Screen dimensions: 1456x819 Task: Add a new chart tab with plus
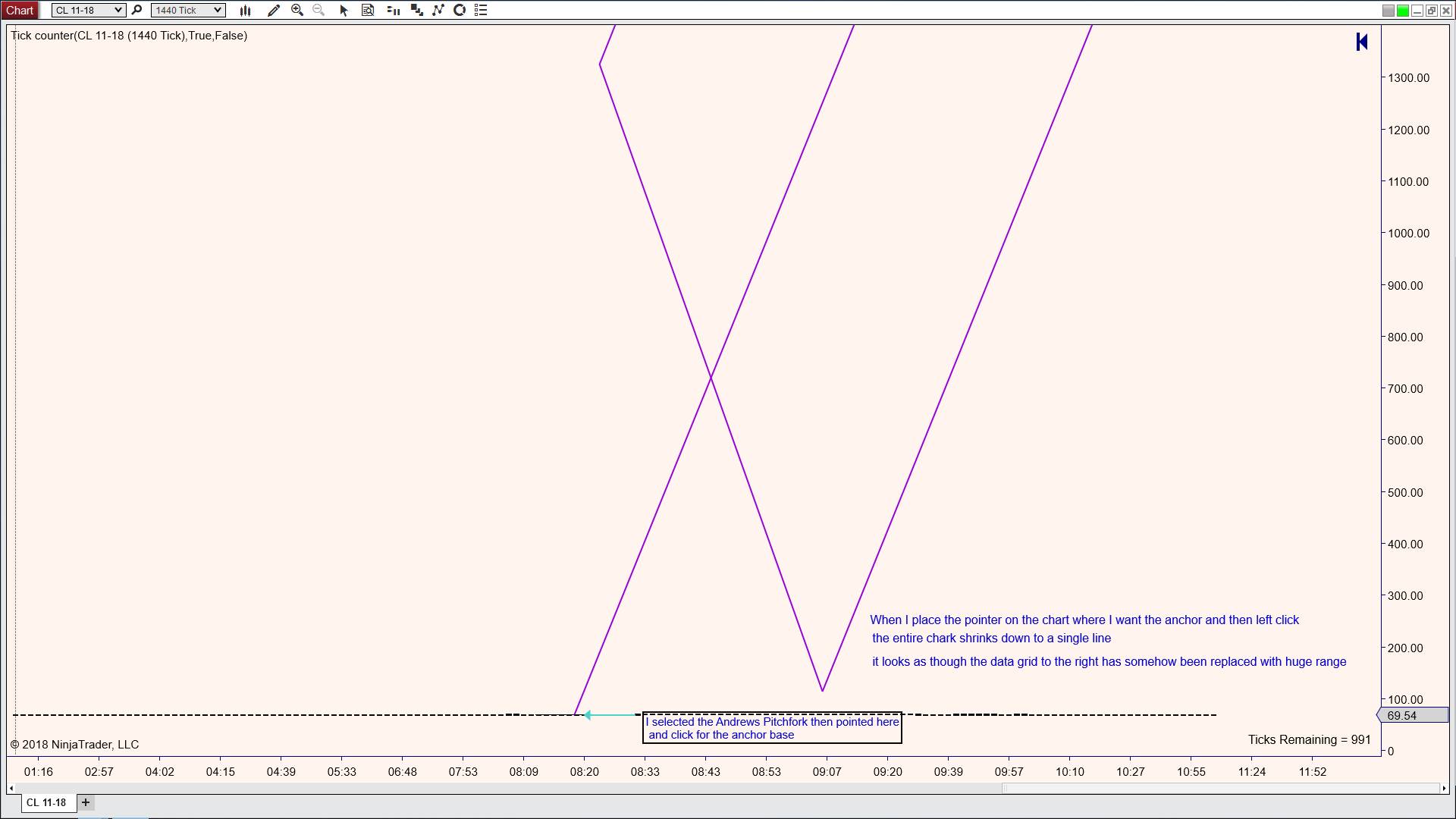tap(86, 802)
